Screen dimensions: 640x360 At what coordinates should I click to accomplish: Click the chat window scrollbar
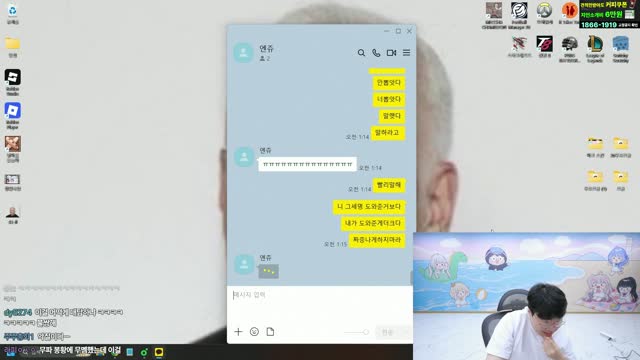pyautogui.click(x=411, y=278)
